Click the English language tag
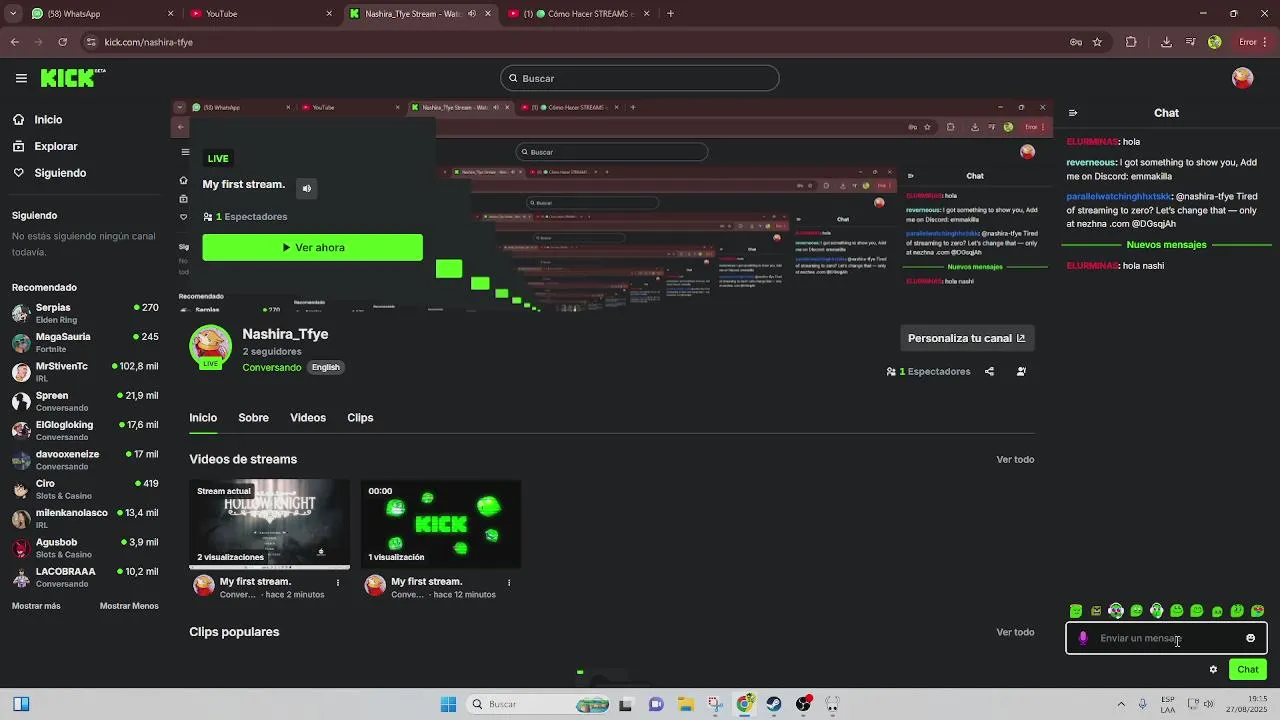1280x720 pixels. [325, 367]
